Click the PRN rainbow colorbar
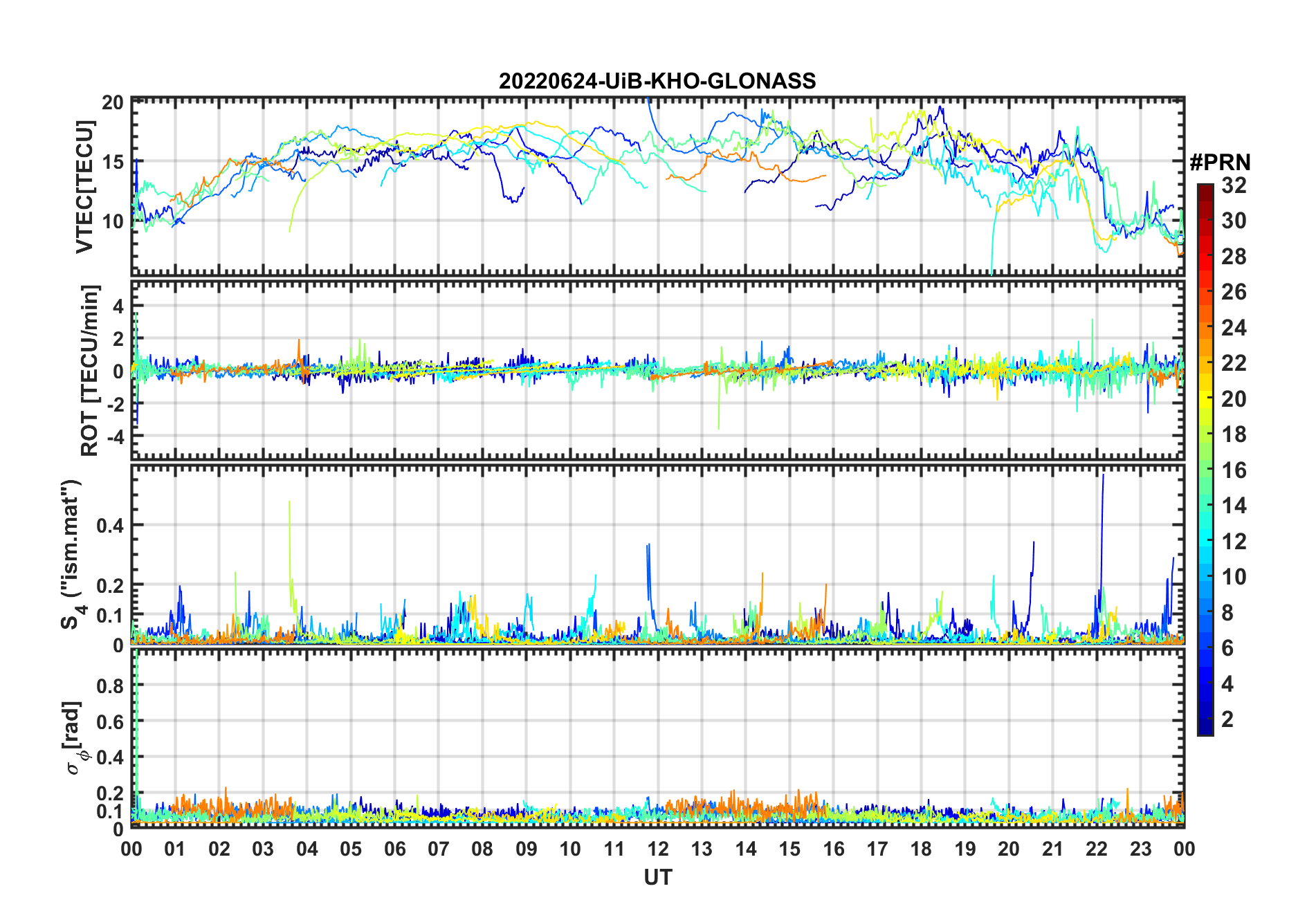1316x920 pixels. (x=1205, y=459)
